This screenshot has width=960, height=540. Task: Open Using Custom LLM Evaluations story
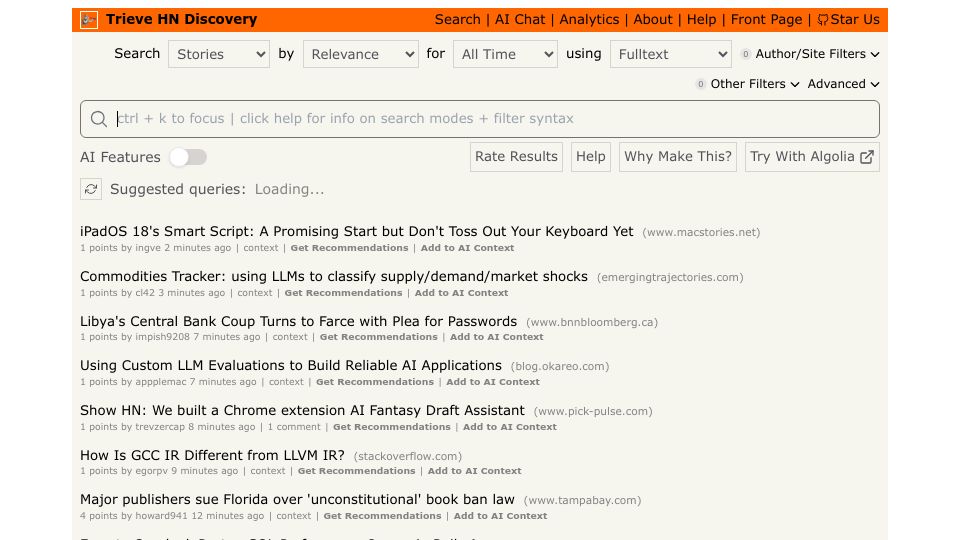point(291,366)
